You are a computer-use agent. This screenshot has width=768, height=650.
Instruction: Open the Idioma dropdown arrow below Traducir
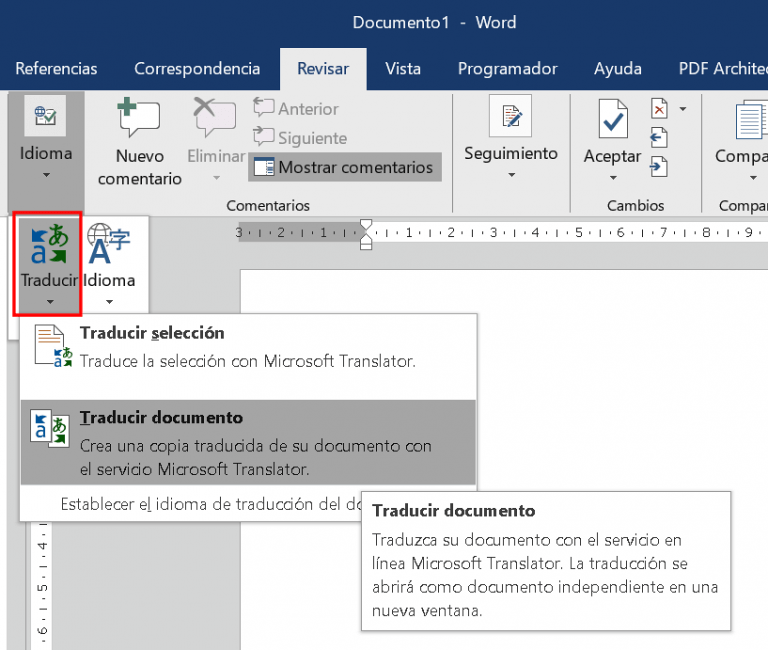pyautogui.click(x=109, y=302)
